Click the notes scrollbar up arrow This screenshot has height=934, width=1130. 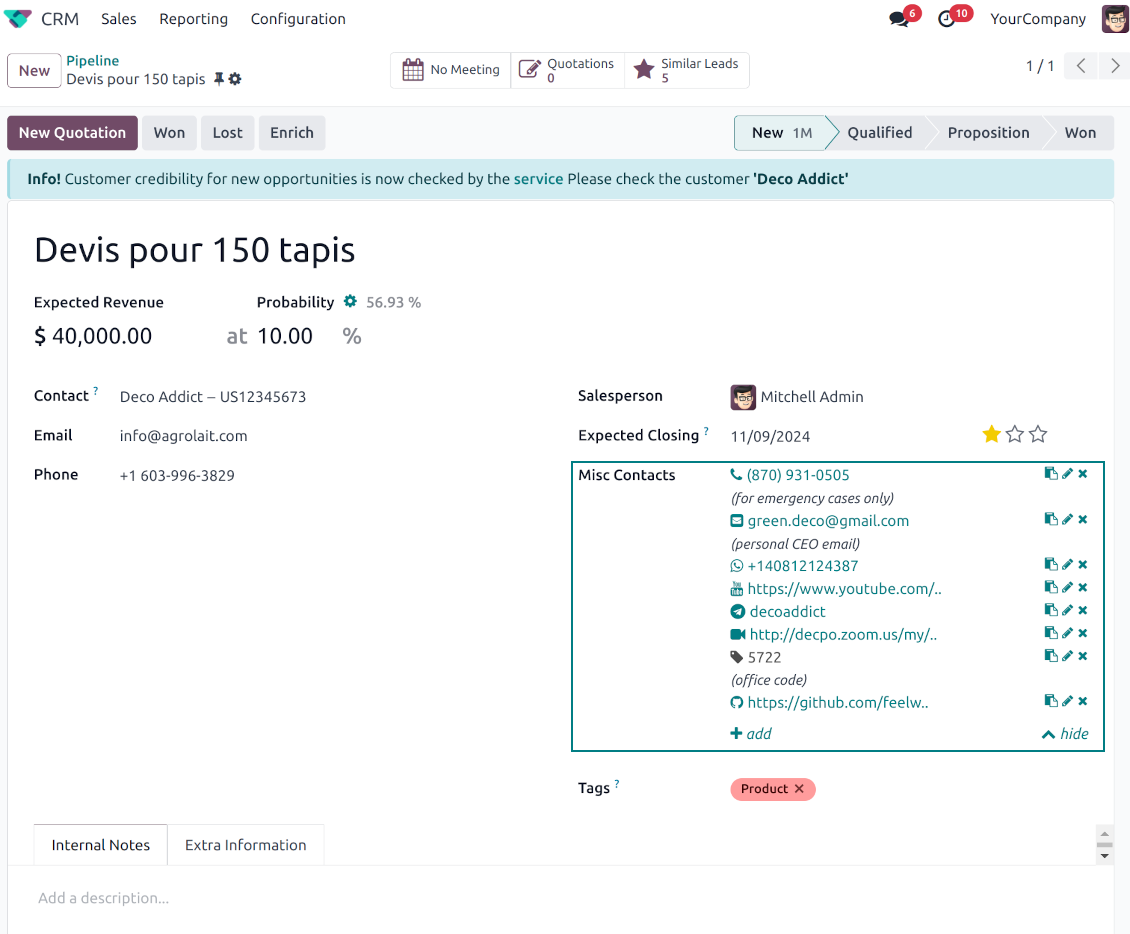click(x=1105, y=833)
